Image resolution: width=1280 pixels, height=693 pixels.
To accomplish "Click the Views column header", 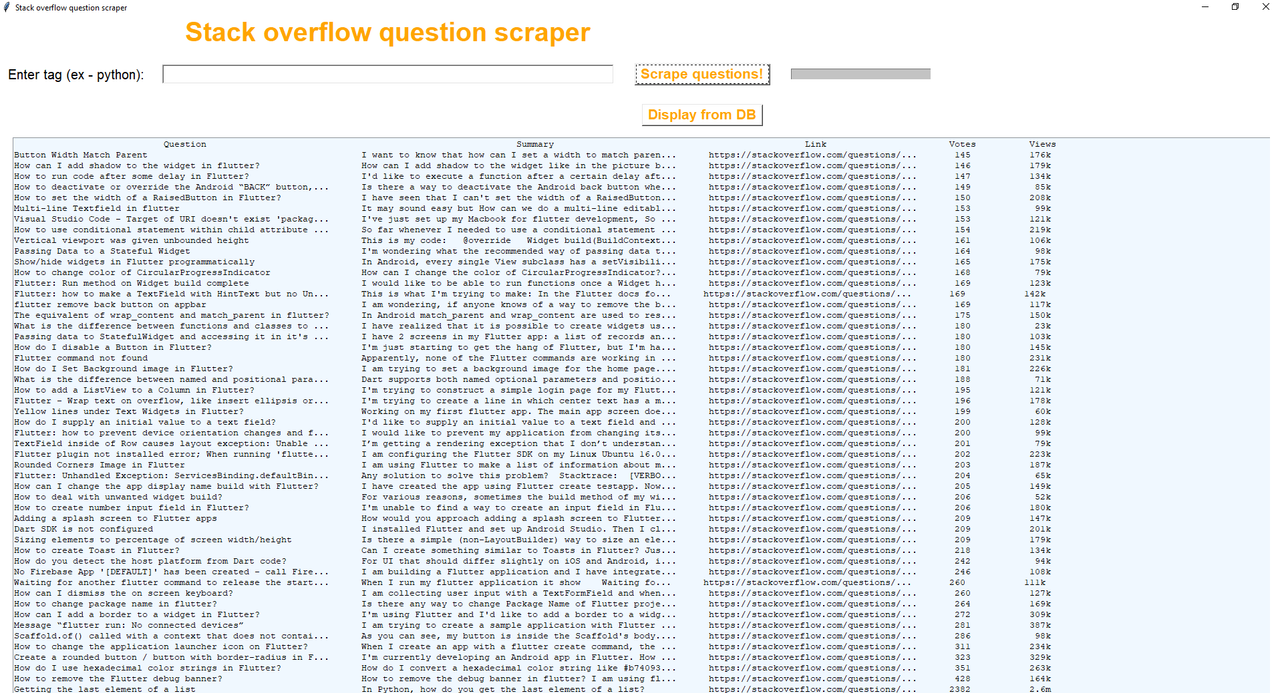I will (1042, 144).
